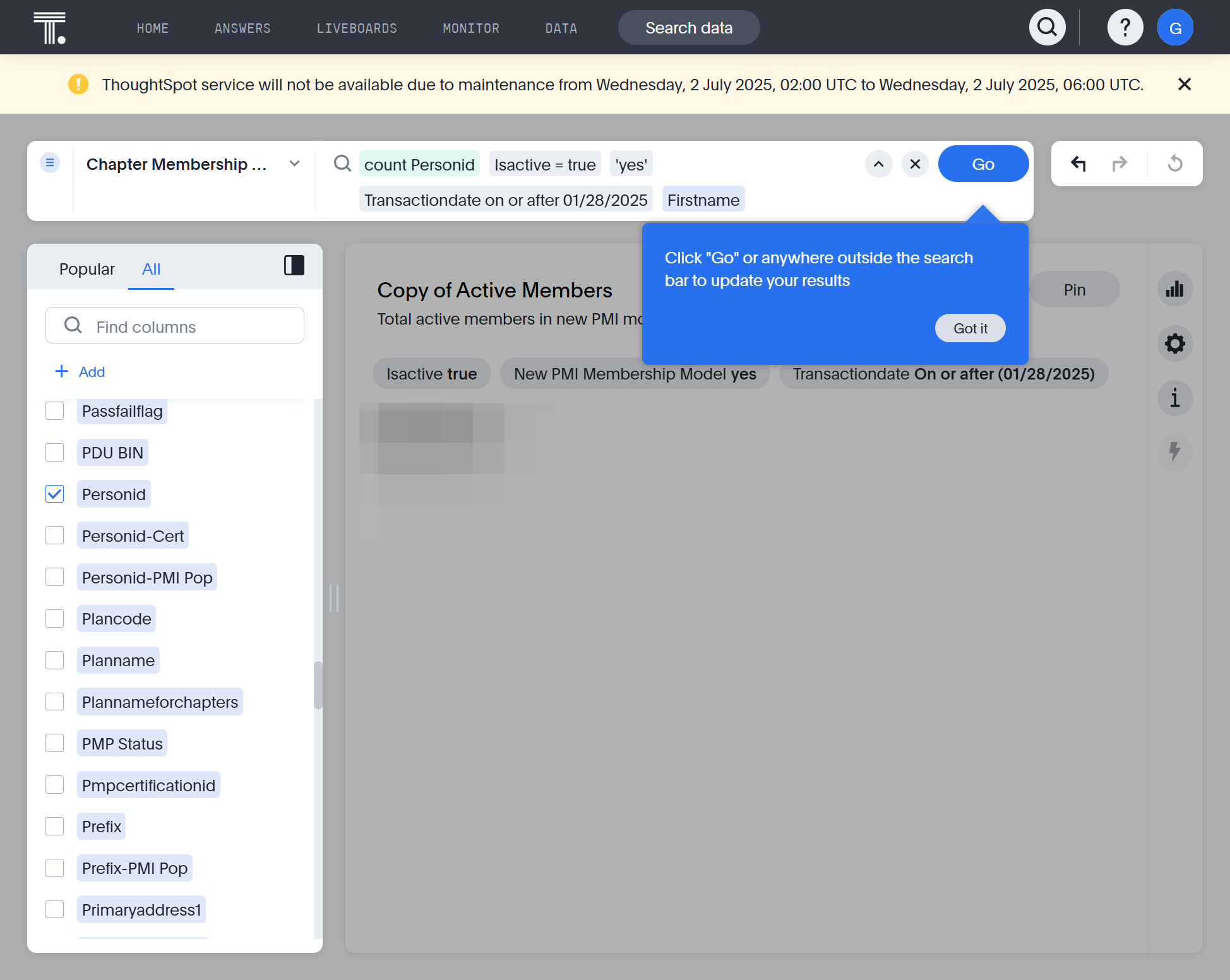Click the 'count Personid' search token

pos(419,164)
